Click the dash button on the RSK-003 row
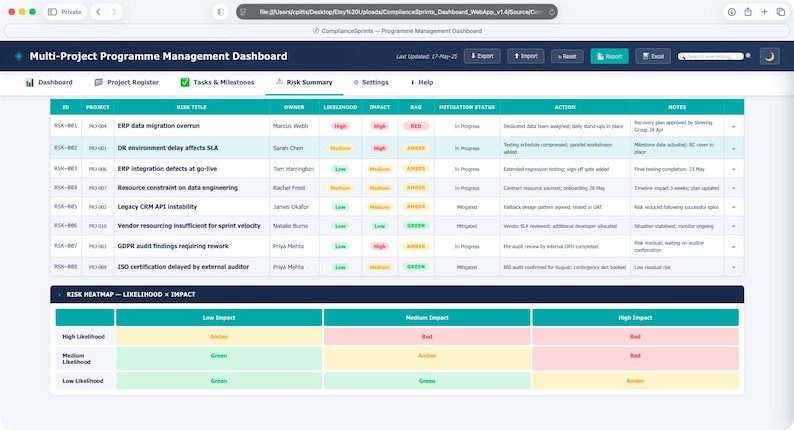 [x=733, y=169]
